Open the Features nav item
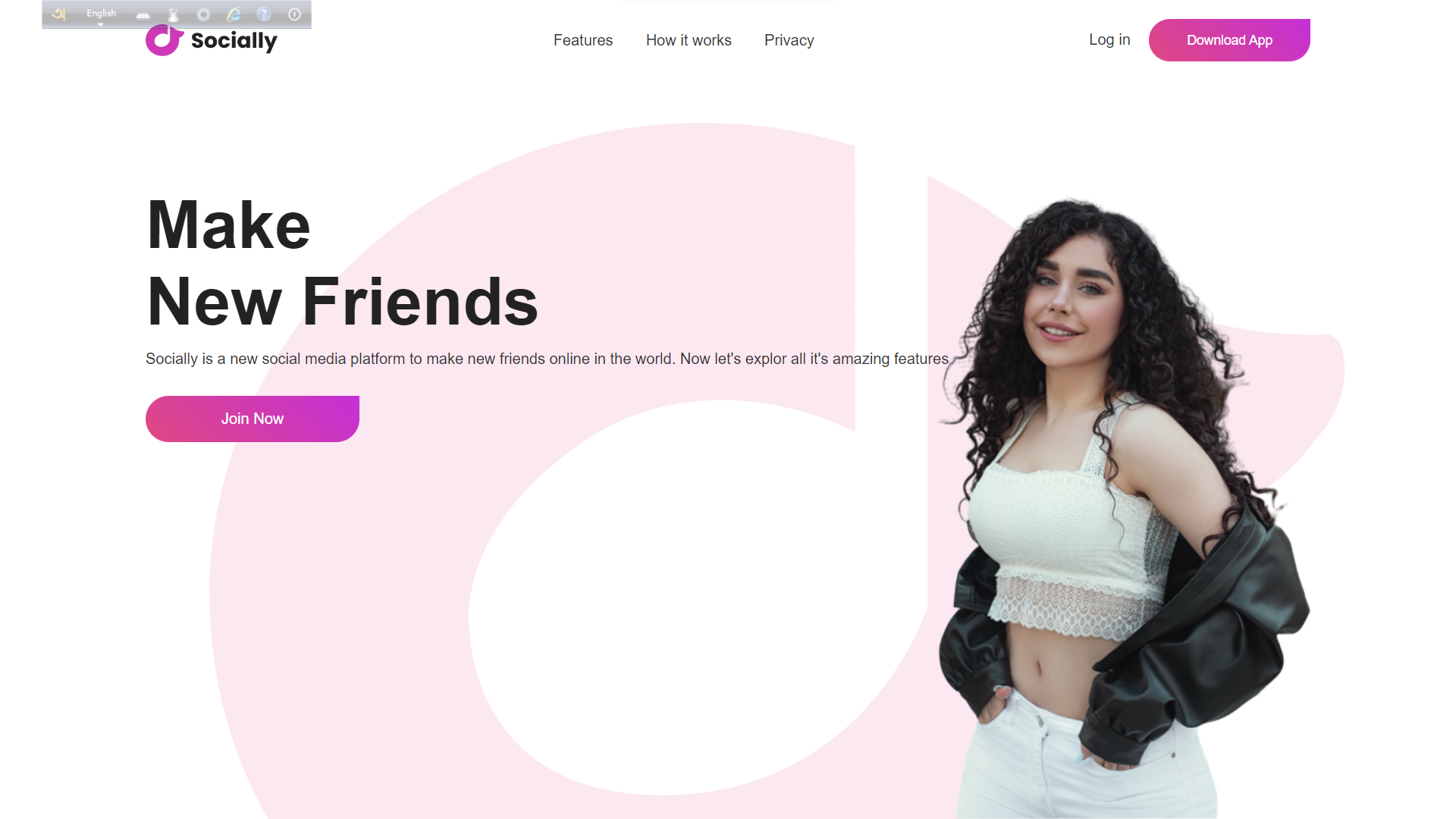This screenshot has height=819, width=1456. coord(582,40)
